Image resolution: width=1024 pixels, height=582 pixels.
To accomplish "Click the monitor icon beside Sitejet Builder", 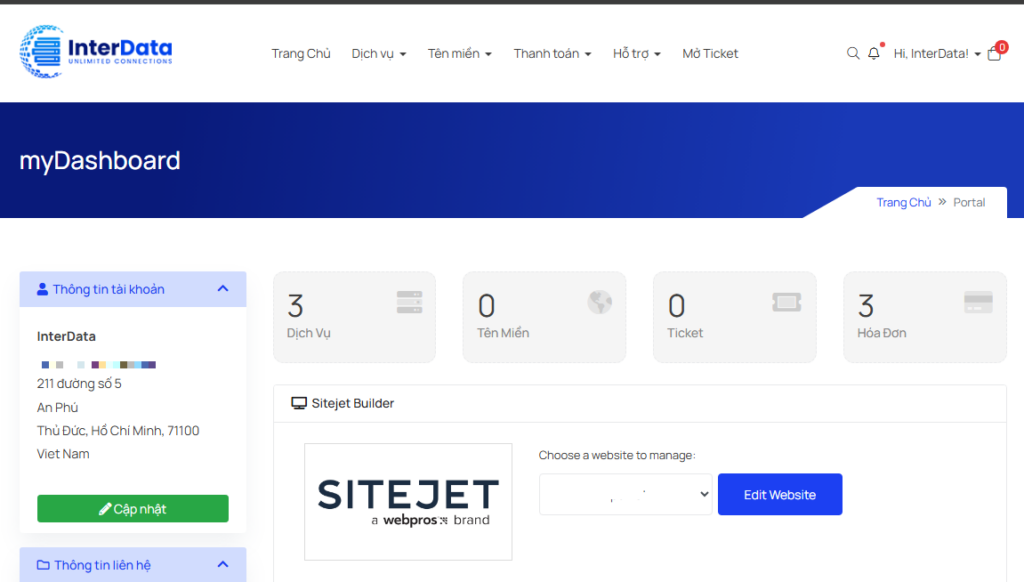I will pyautogui.click(x=298, y=403).
